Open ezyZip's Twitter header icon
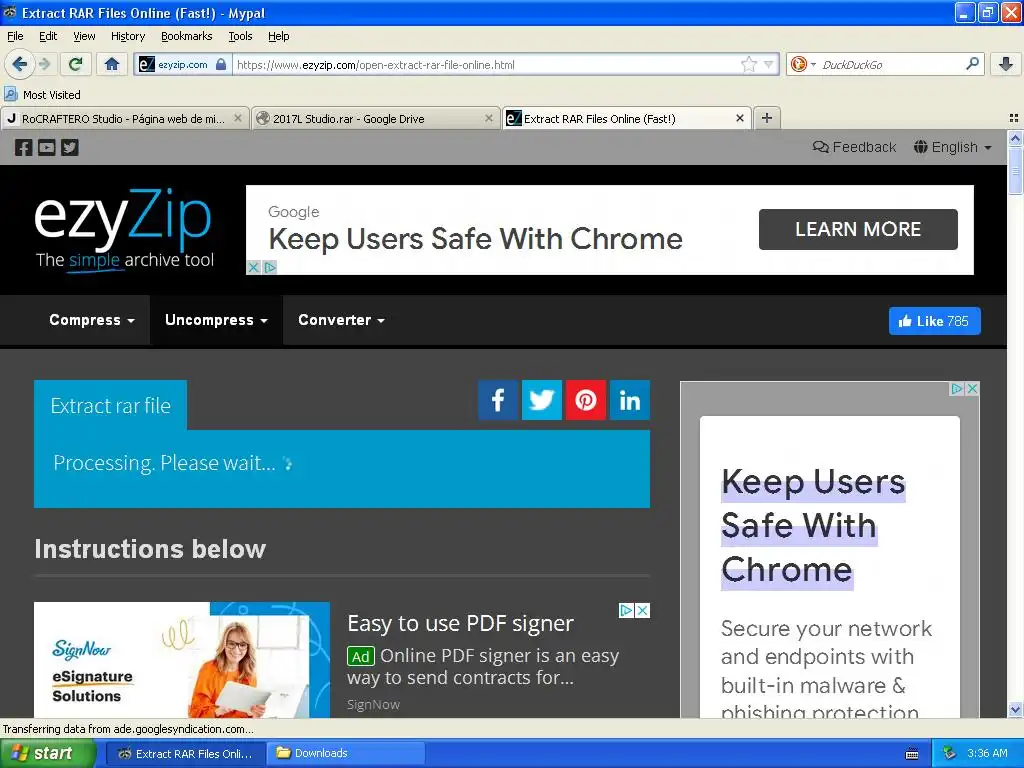This screenshot has width=1024, height=768. (70, 148)
